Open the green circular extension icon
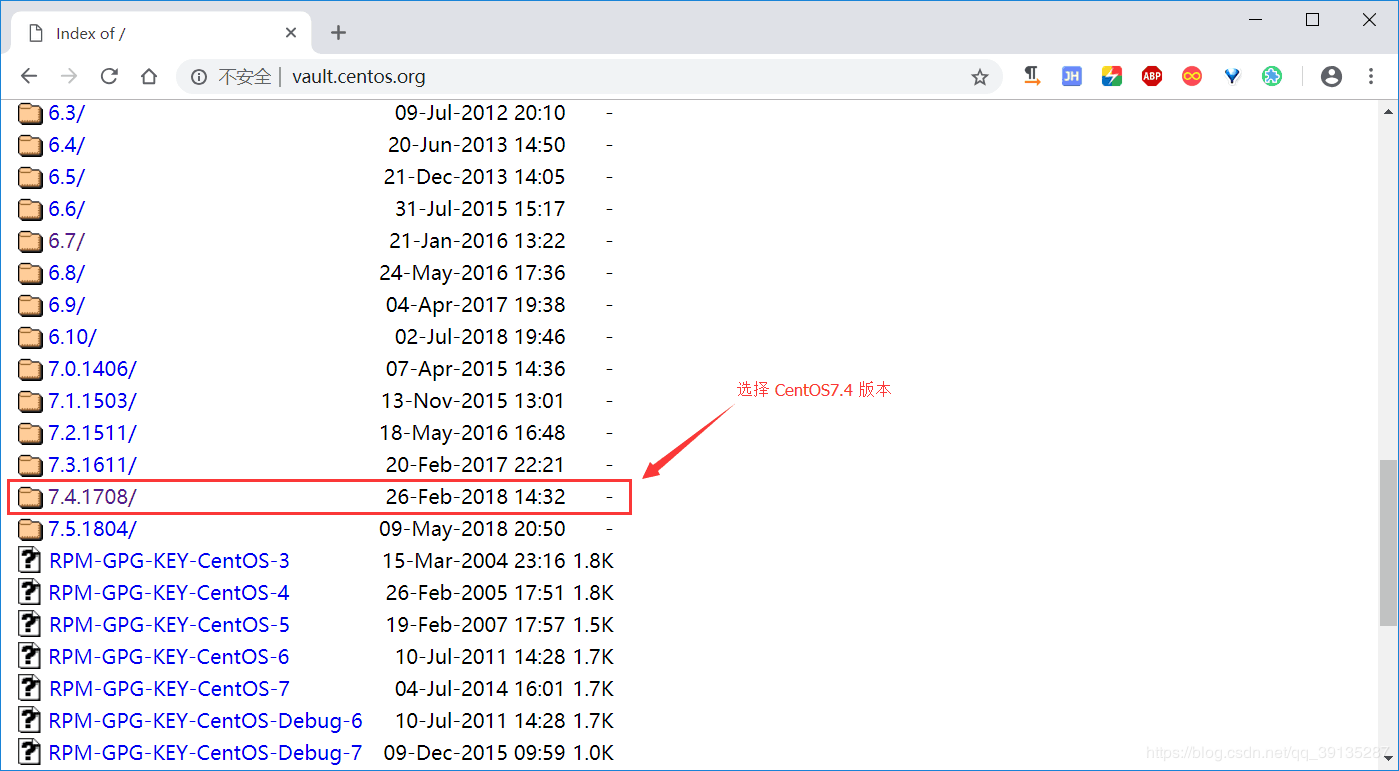1399x771 pixels. (1272, 76)
